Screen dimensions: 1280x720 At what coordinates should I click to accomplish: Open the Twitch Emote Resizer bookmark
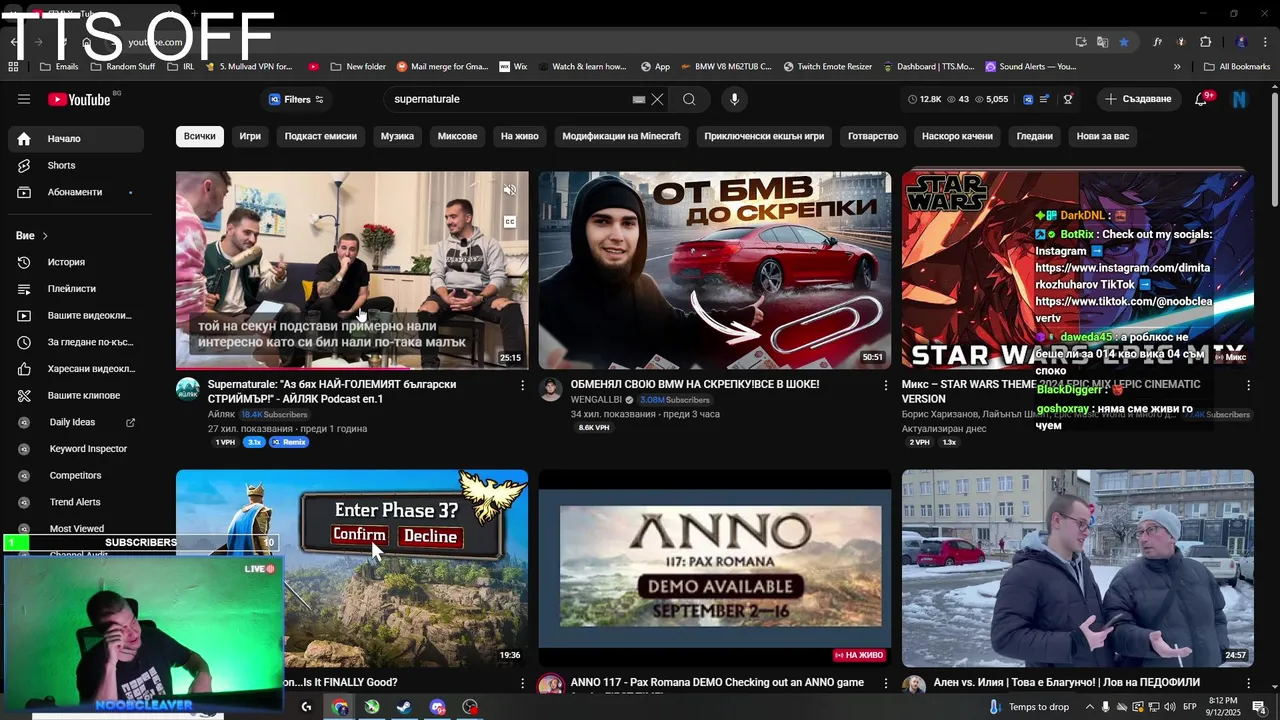tap(828, 67)
